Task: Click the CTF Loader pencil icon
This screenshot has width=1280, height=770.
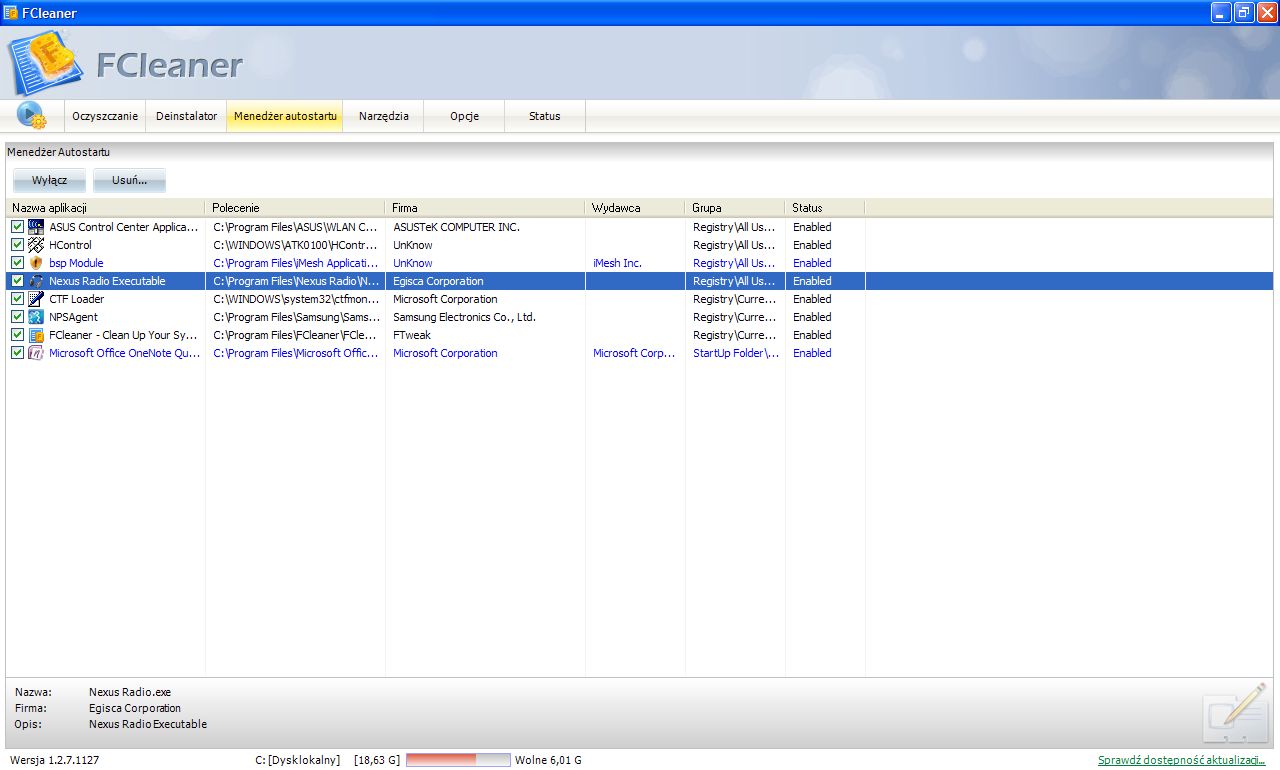Action: (36, 299)
